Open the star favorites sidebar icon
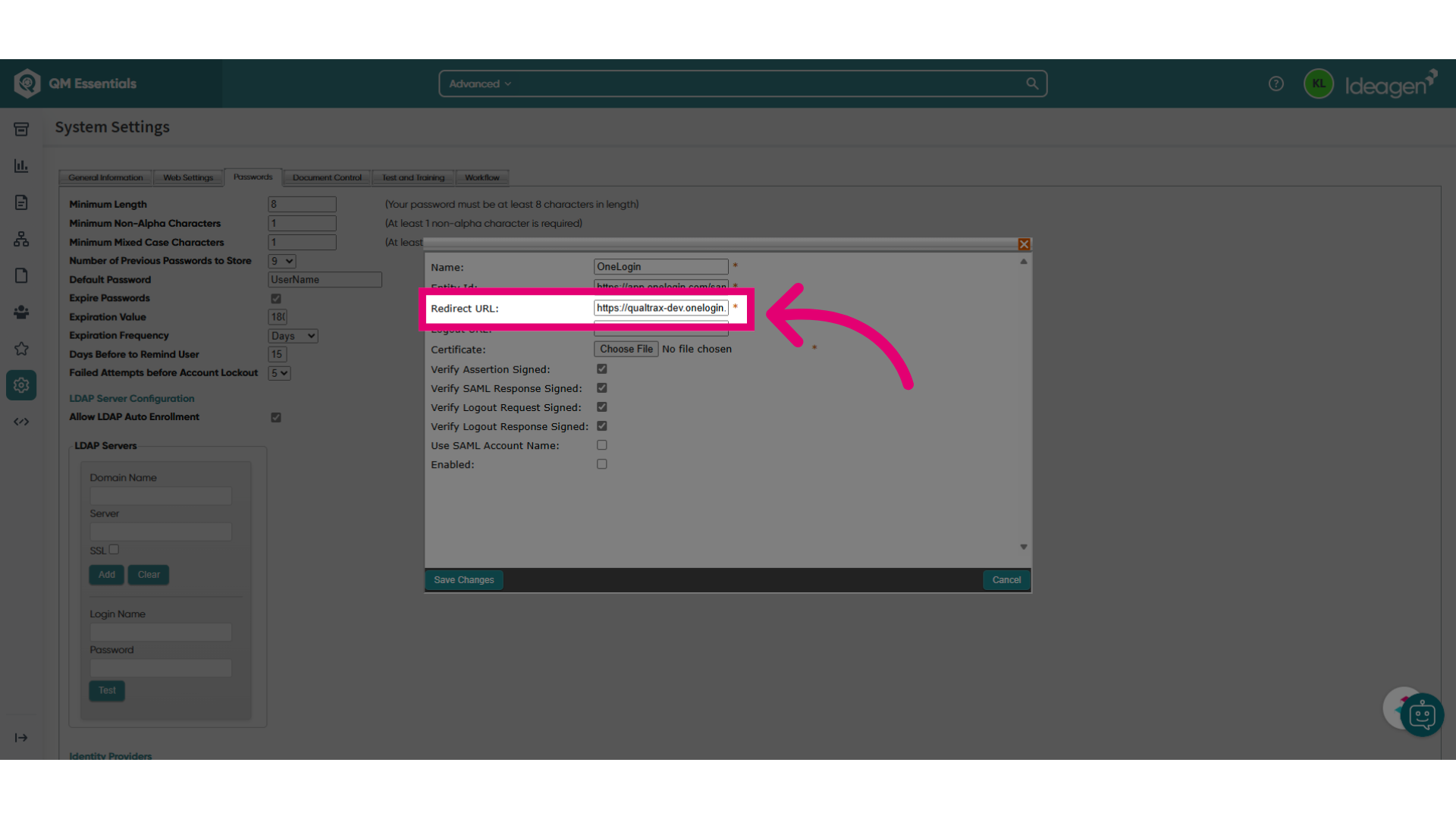 pyautogui.click(x=21, y=349)
